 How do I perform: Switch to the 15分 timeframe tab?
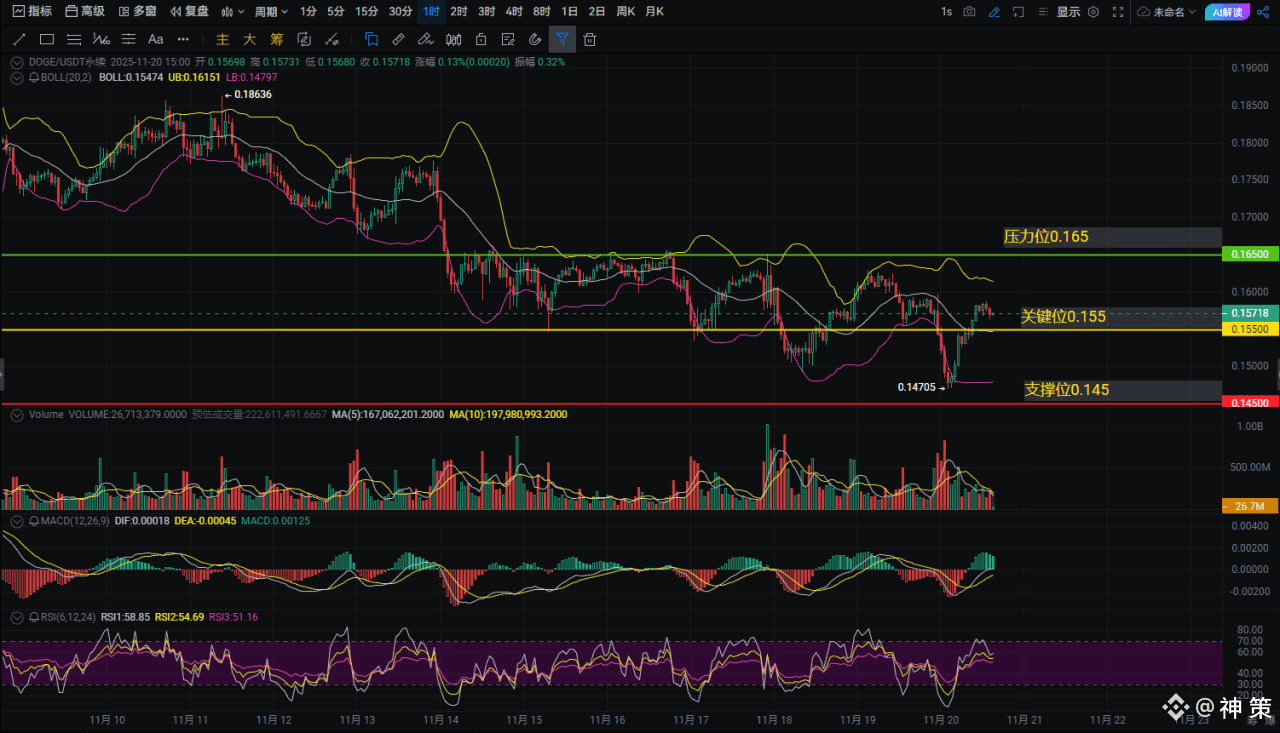[367, 12]
